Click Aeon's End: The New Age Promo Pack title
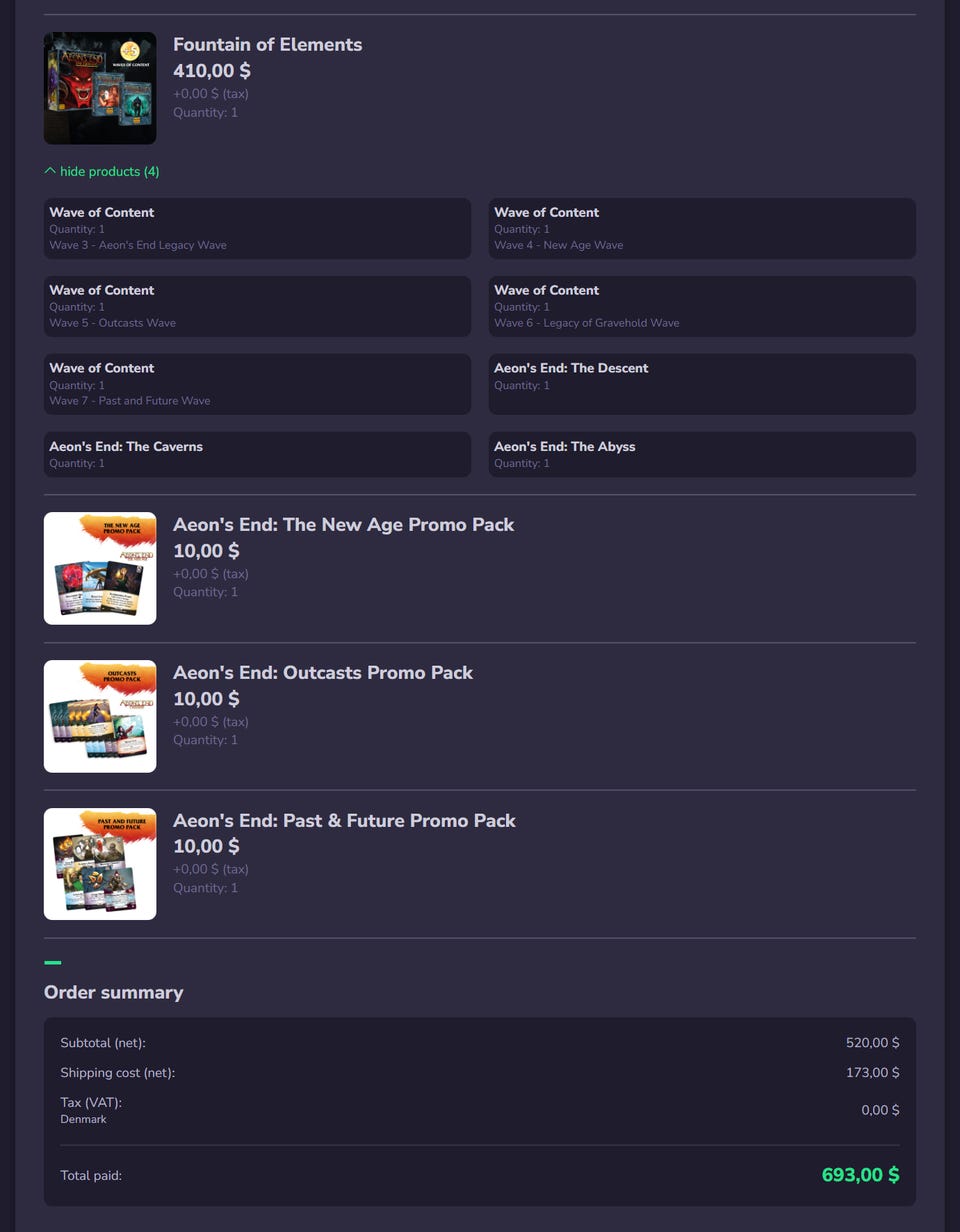Viewport: 960px width, 1232px height. pyautogui.click(x=343, y=525)
